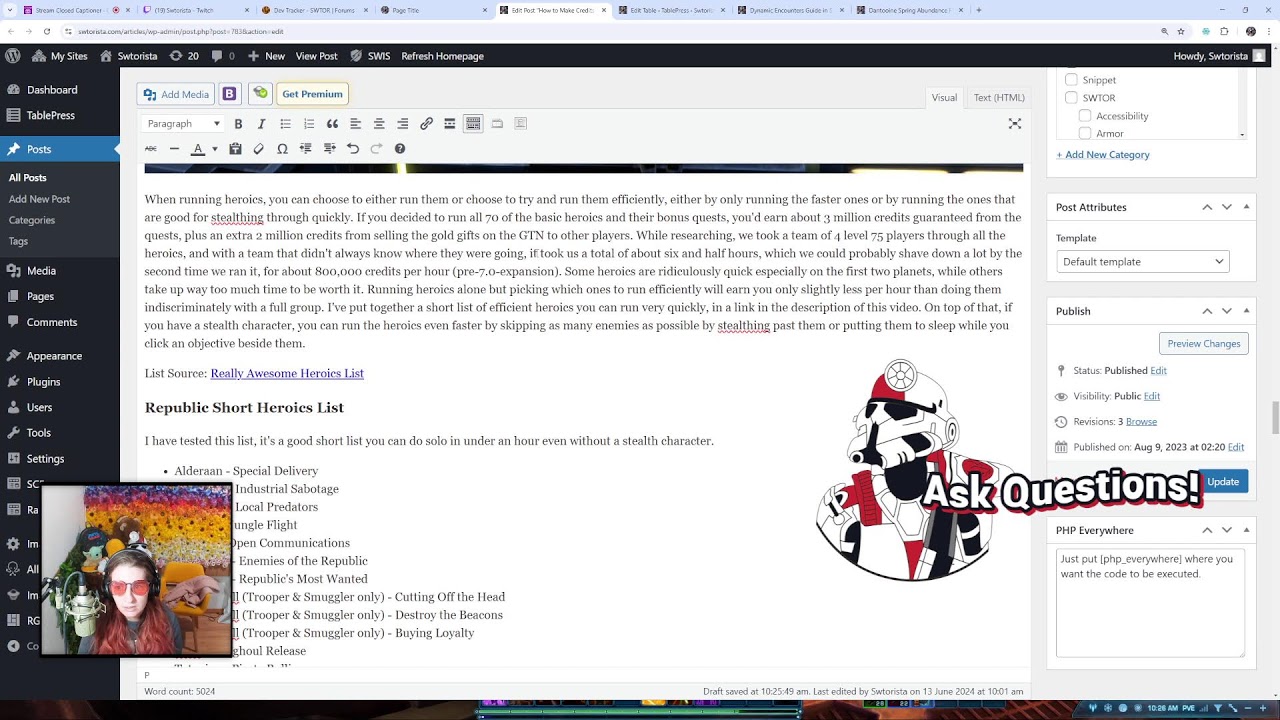Click the blue Update button
The image size is (1280, 720).
[x=1222, y=482]
